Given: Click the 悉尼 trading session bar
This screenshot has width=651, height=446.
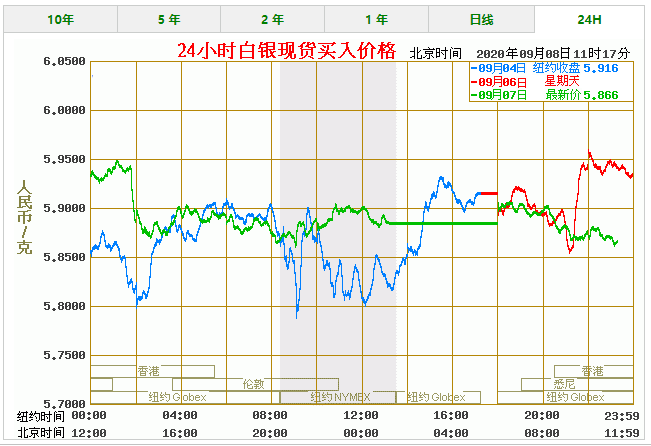Looking at the screenshot, I should point(577,384).
